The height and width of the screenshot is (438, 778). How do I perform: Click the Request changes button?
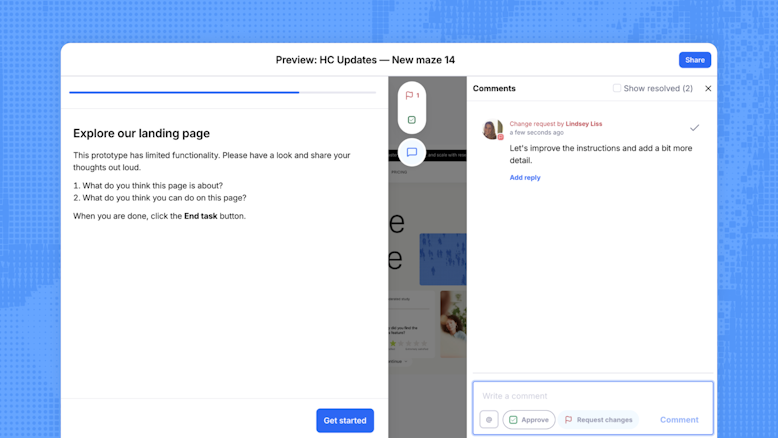pos(598,420)
